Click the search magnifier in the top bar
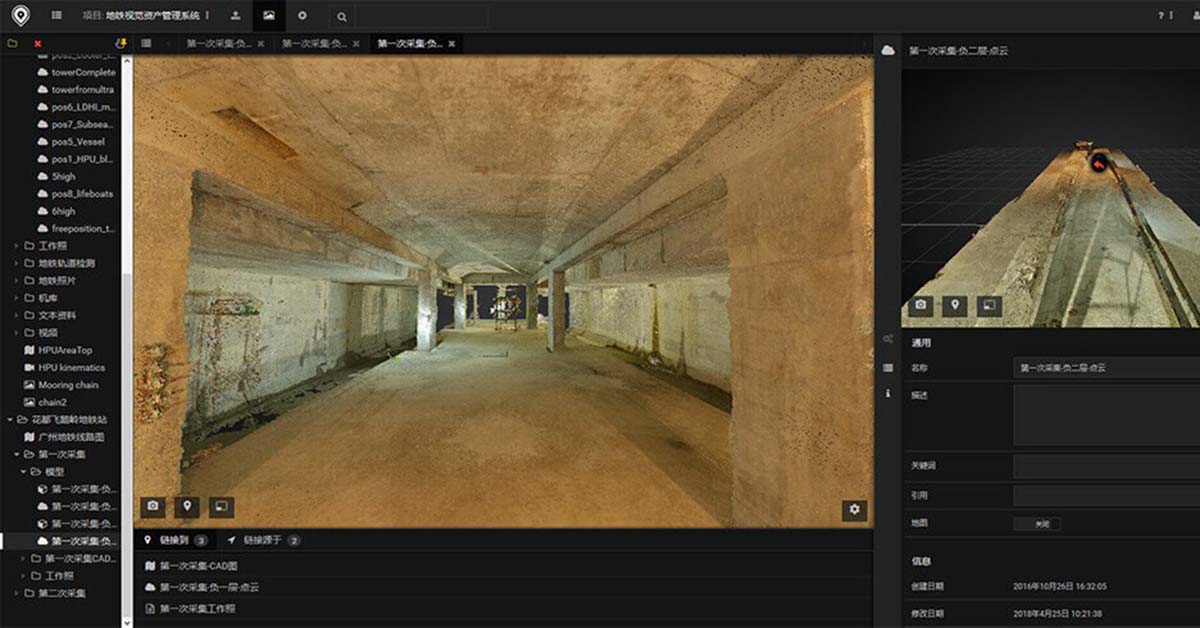1200x628 pixels. coord(341,17)
